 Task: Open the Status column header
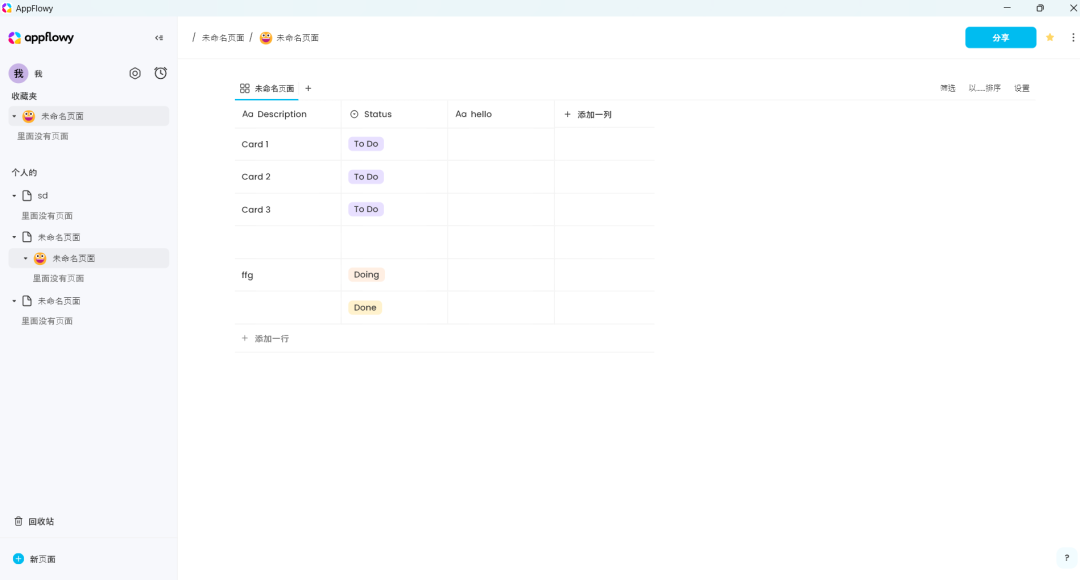[394, 114]
